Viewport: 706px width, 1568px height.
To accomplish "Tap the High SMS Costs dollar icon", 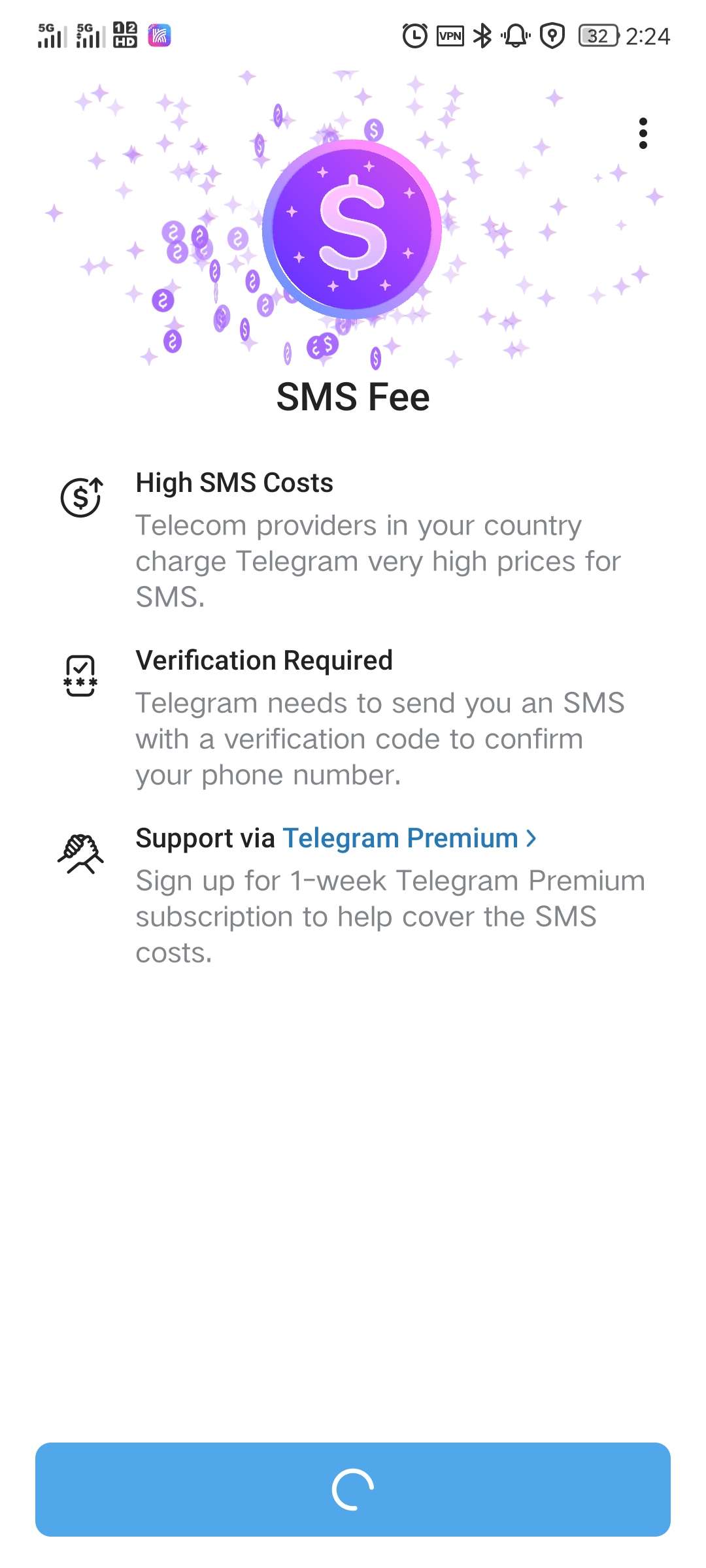I will coord(81,497).
